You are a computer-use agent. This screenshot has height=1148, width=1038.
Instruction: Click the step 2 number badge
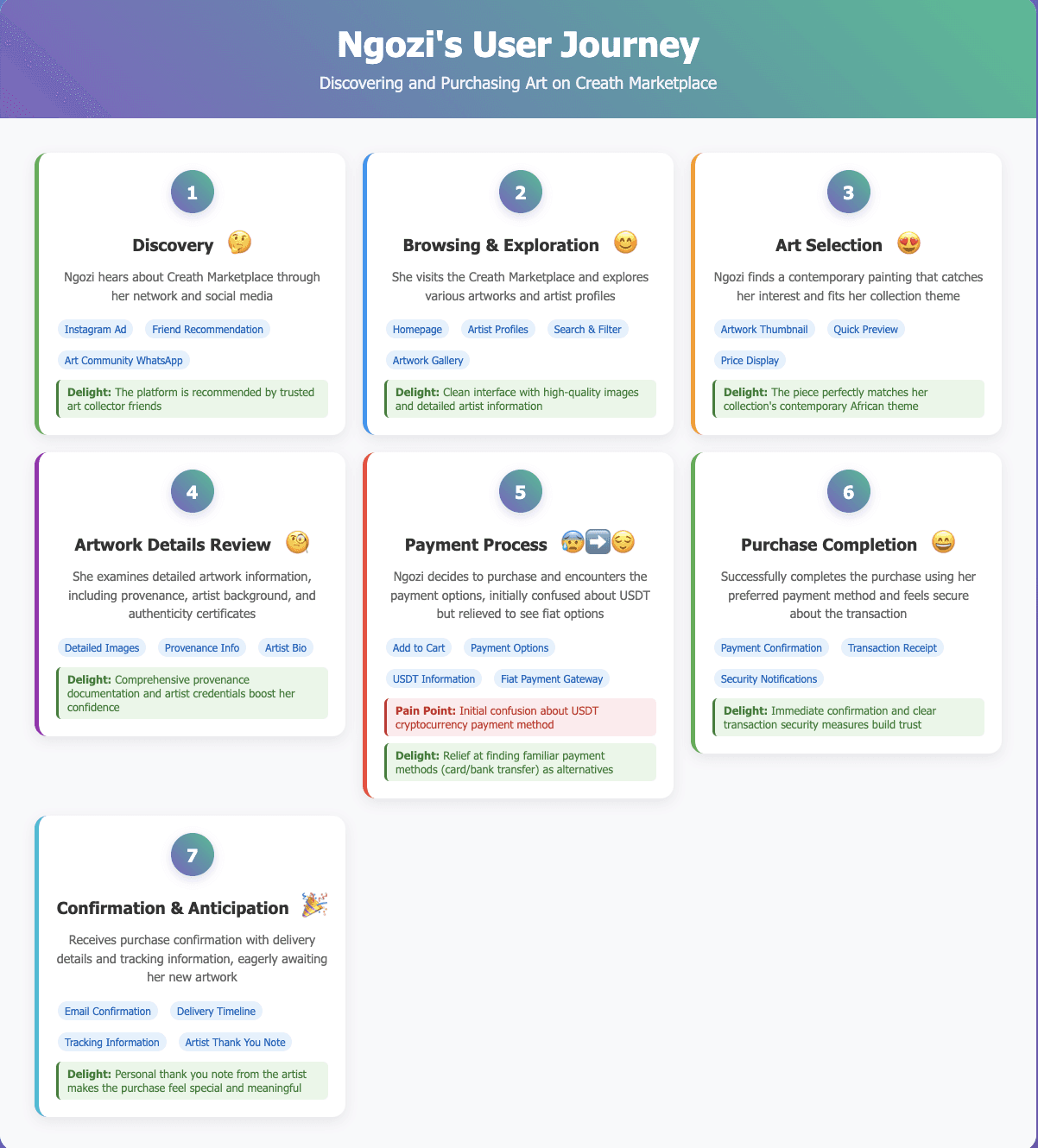point(520,192)
